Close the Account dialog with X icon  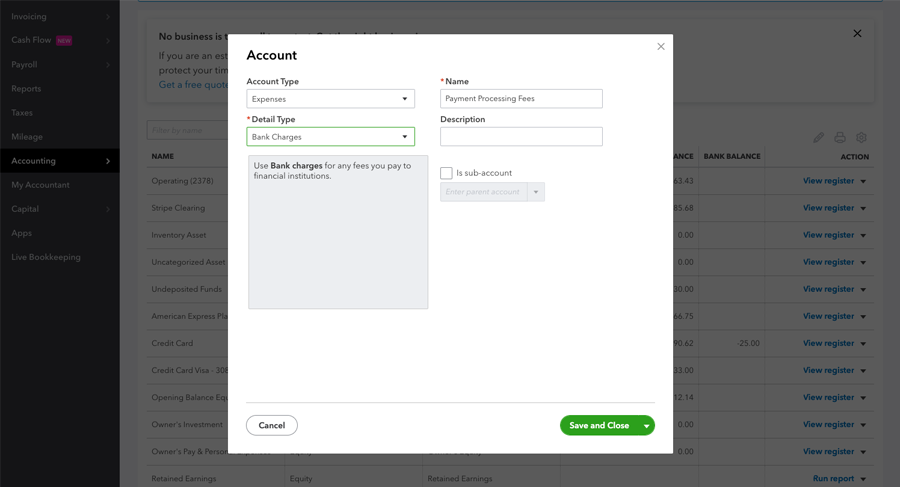(661, 47)
